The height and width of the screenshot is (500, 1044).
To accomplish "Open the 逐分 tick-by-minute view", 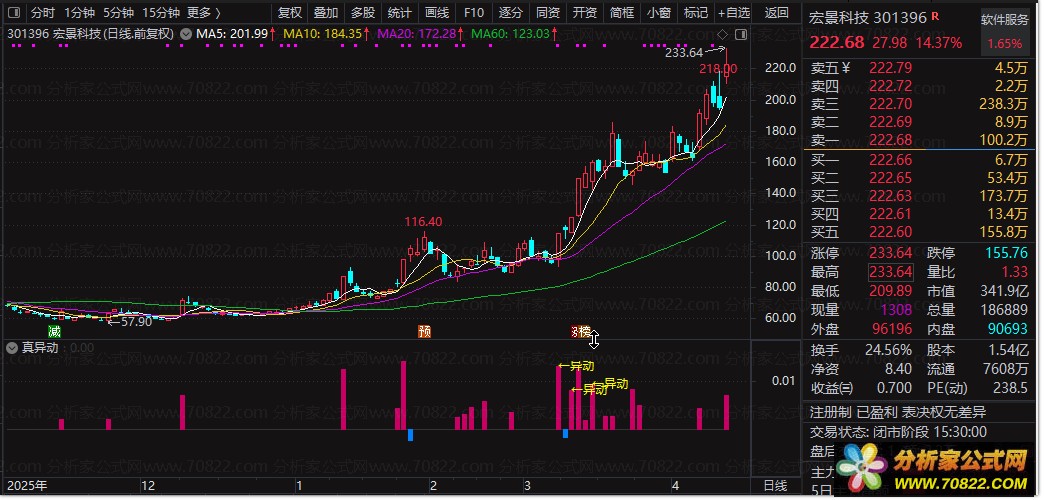I will coord(511,12).
